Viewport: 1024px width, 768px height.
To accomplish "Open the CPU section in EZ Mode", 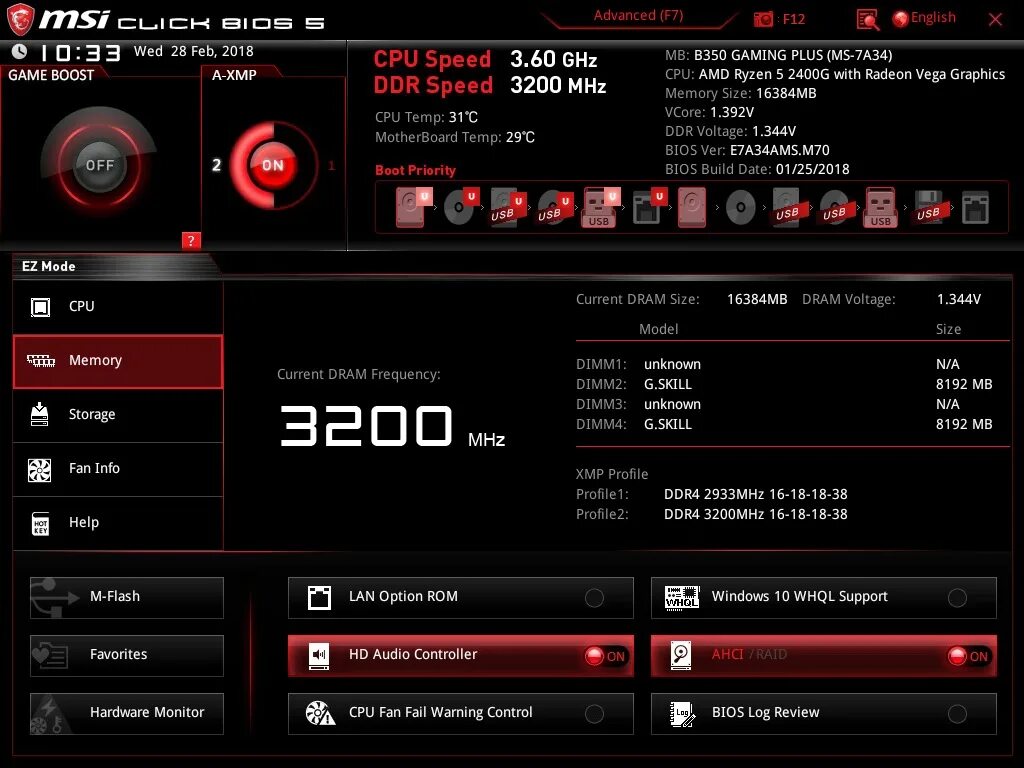I will tap(118, 307).
